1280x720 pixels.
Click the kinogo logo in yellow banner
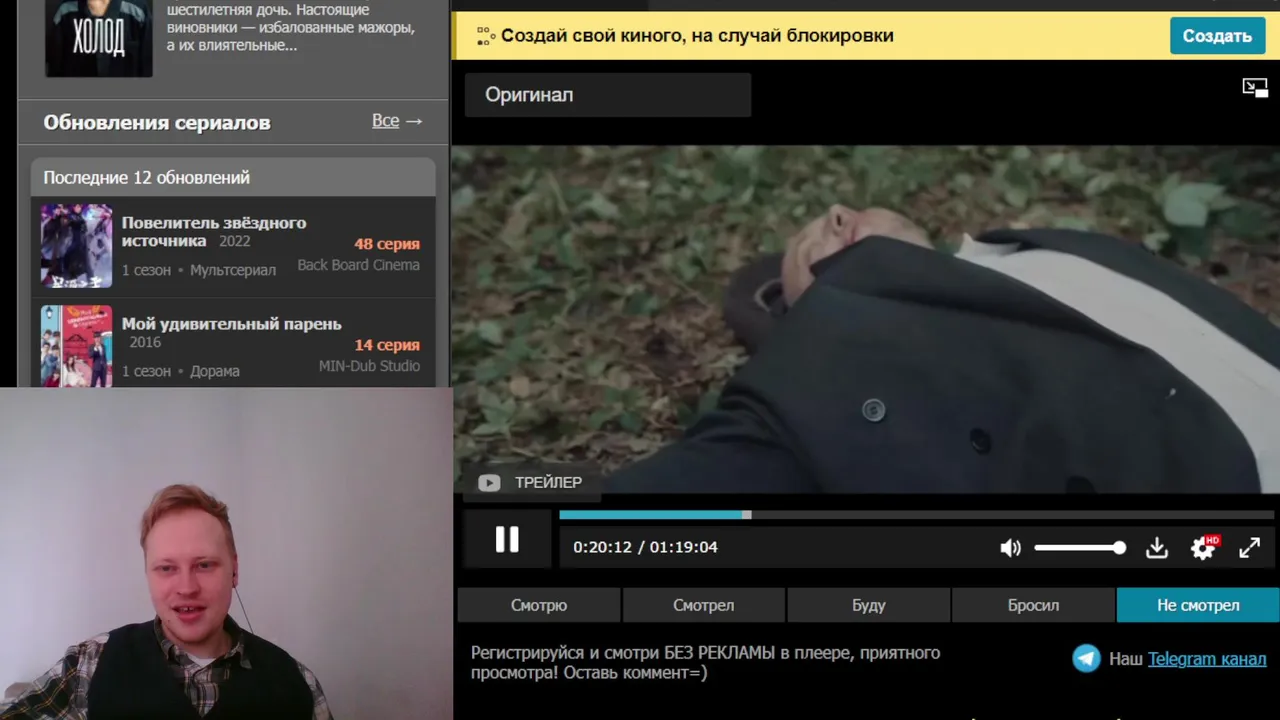pos(486,36)
